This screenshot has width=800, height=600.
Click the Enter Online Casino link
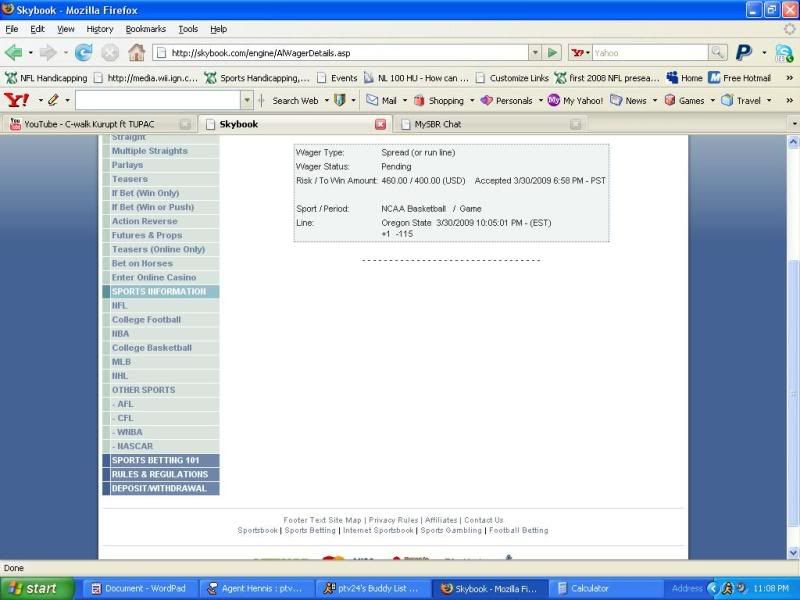(154, 278)
